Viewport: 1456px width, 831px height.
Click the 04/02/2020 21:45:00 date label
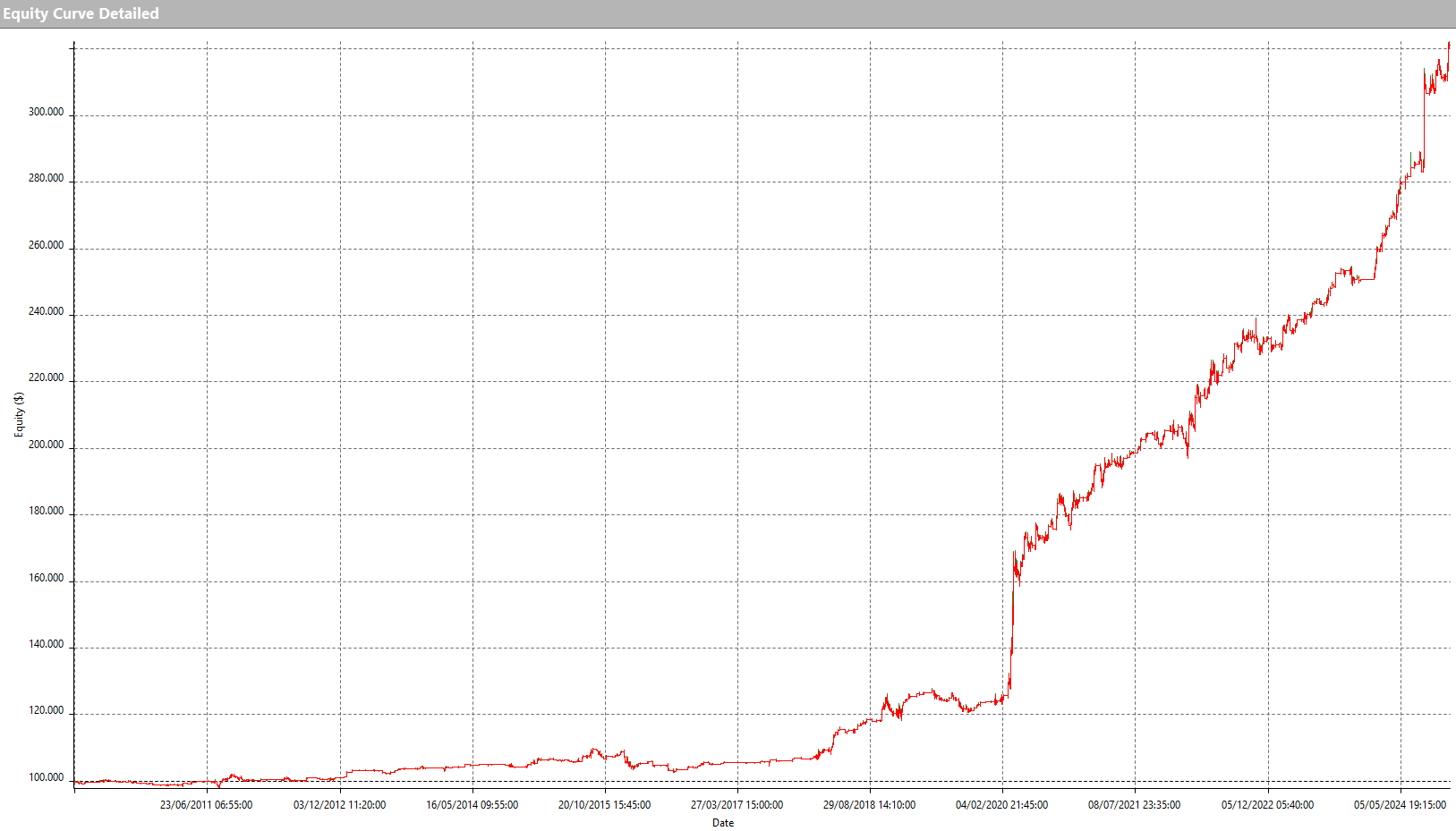pyautogui.click(x=1001, y=805)
